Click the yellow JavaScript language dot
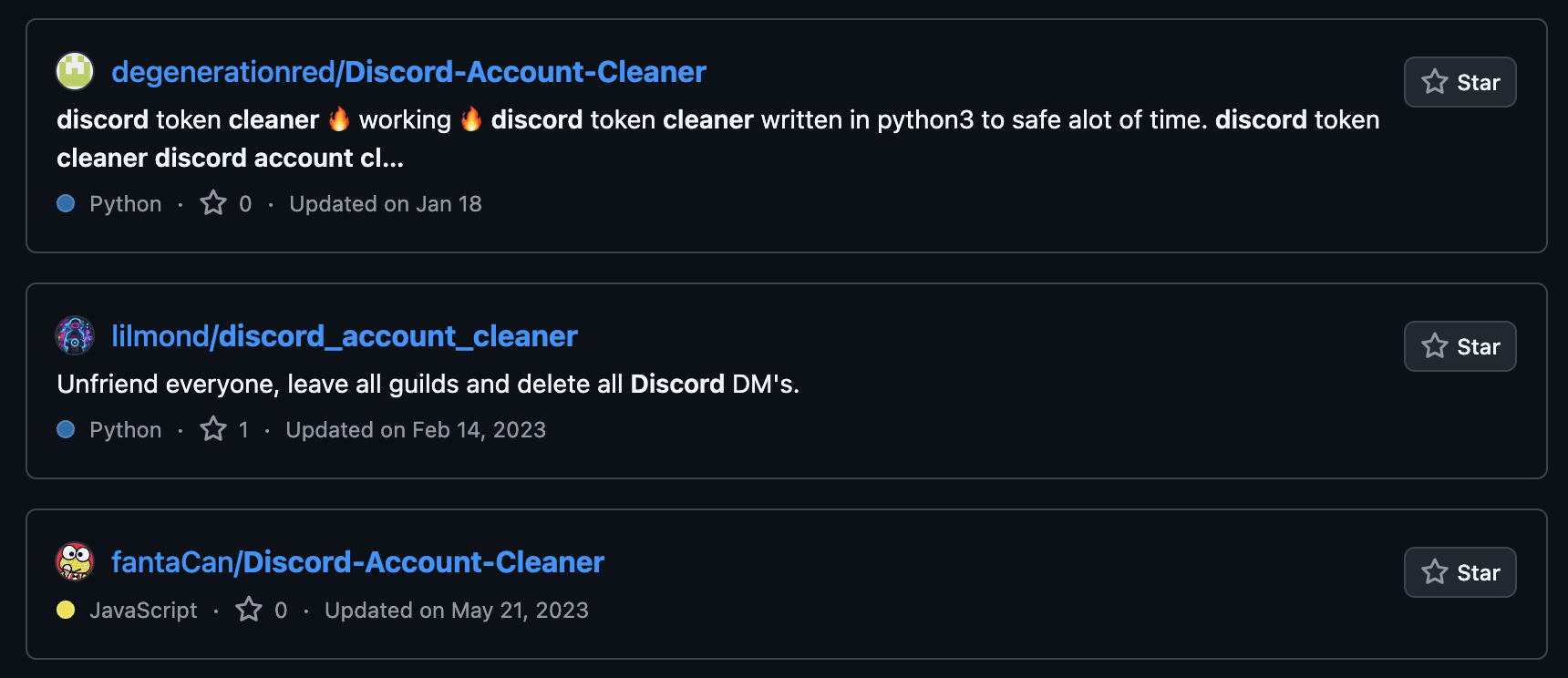Viewport: 1568px width, 678px height. click(65, 610)
